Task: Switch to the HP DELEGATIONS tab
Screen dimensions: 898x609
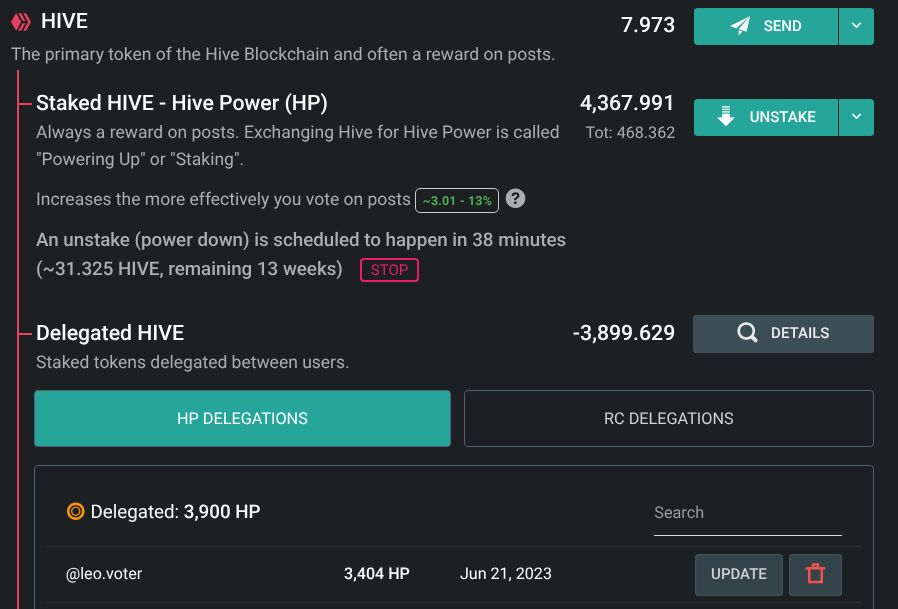Action: (x=242, y=418)
